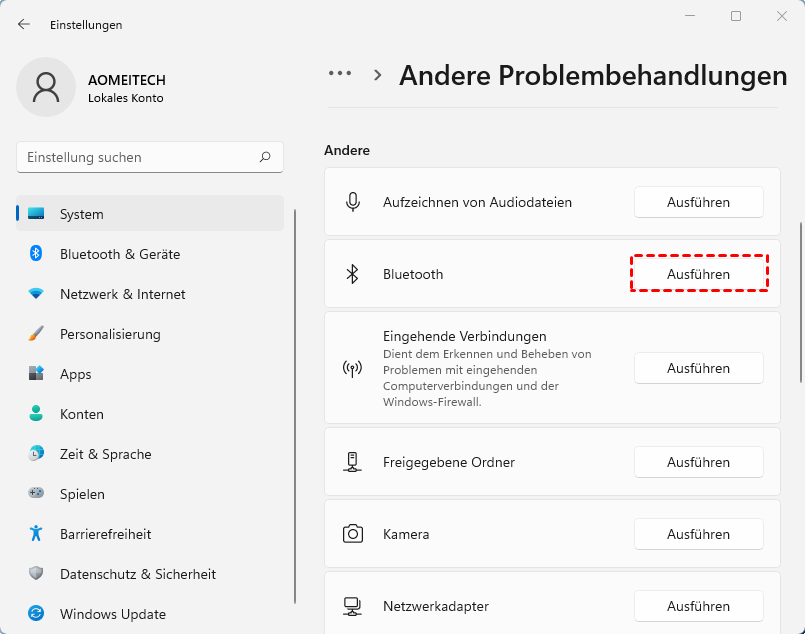Open the Apps settings page
Image resolution: width=805 pixels, height=634 pixels.
click(x=75, y=374)
